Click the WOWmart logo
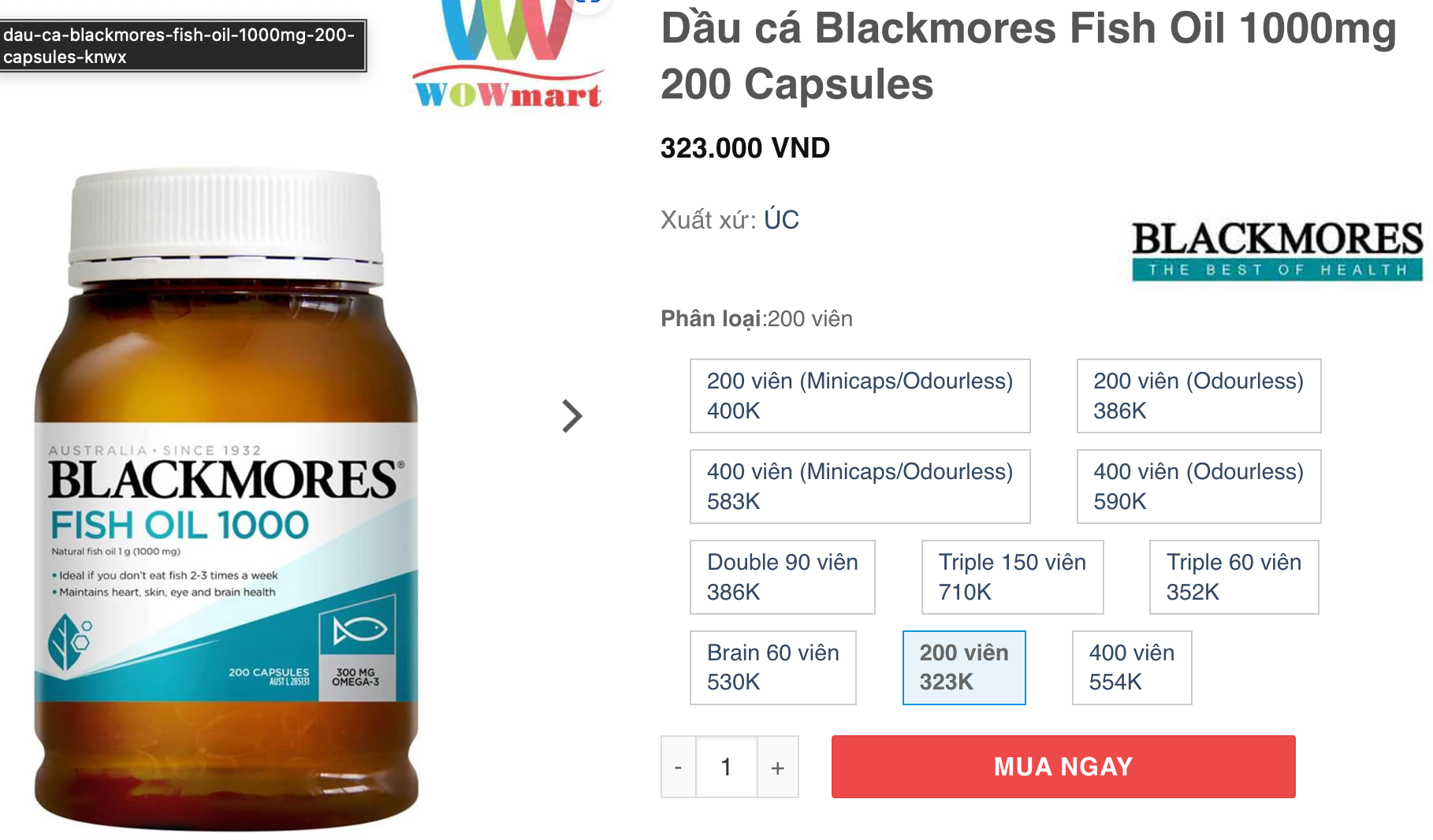 point(508,54)
